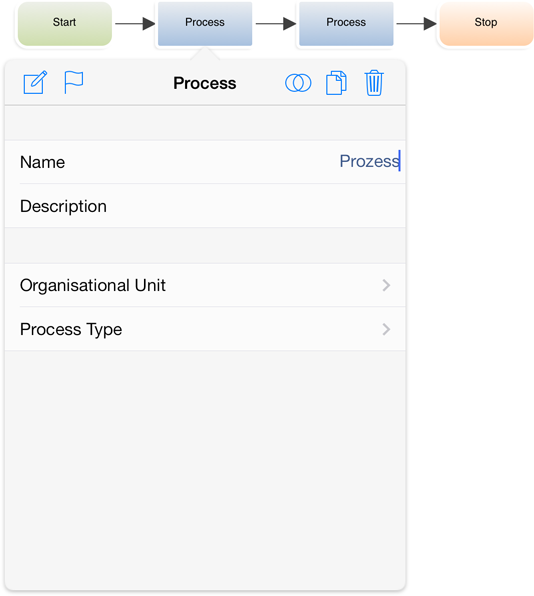
Task: Click the Process popover title
Action: click(x=205, y=83)
